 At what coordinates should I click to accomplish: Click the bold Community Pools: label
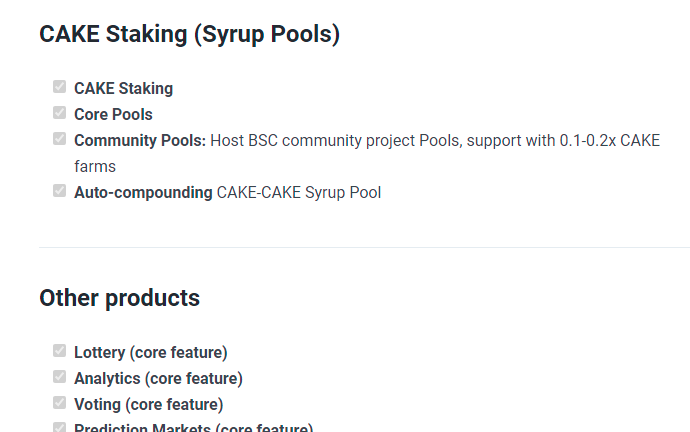tap(140, 141)
